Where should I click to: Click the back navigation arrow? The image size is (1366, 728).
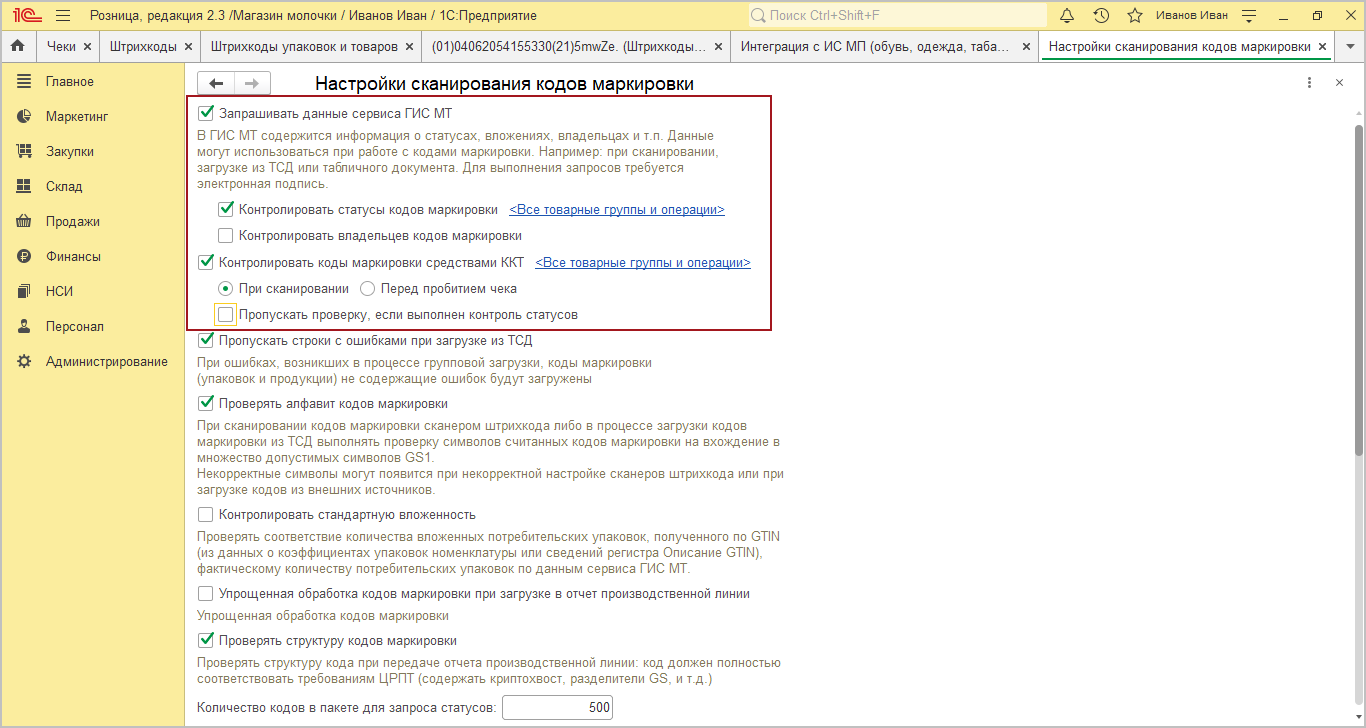click(216, 84)
